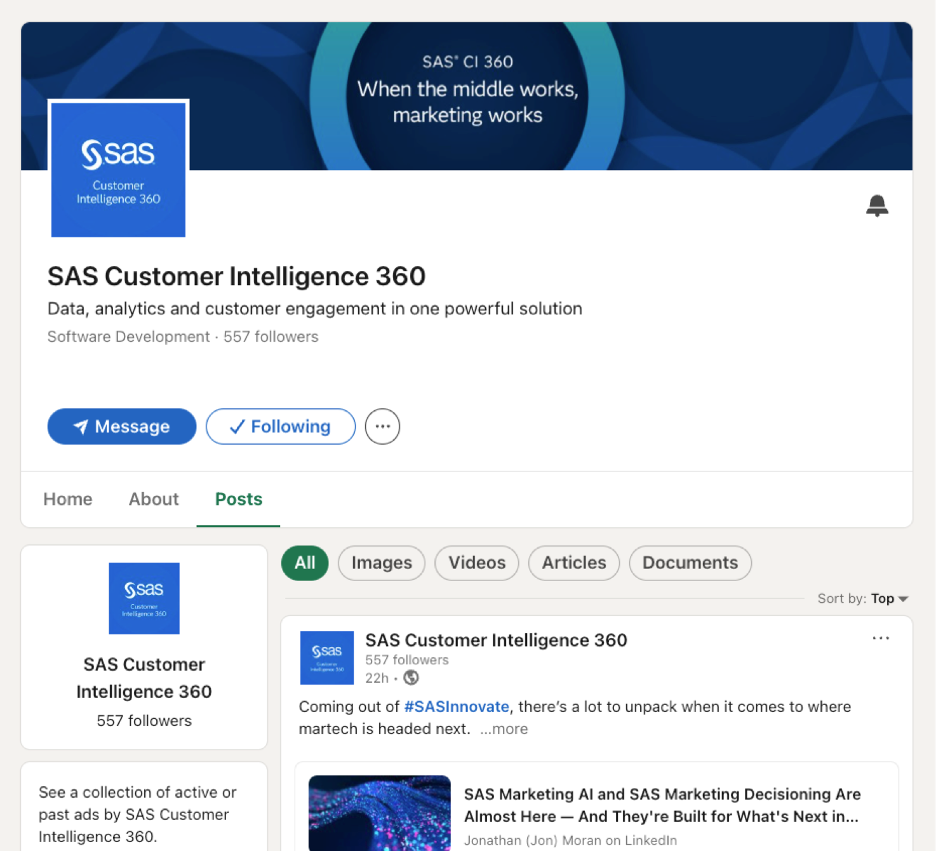Viewport: 936px width, 852px height.
Task: Click the post author name SAS Customer Intelligence 360
Action: [496, 640]
